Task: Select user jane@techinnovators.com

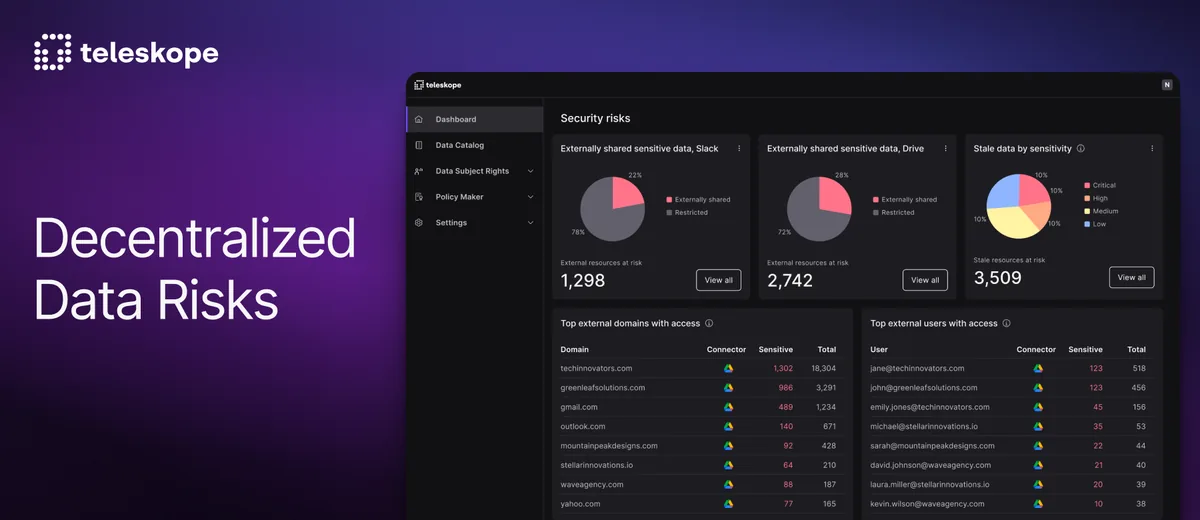Action: [x=917, y=368]
